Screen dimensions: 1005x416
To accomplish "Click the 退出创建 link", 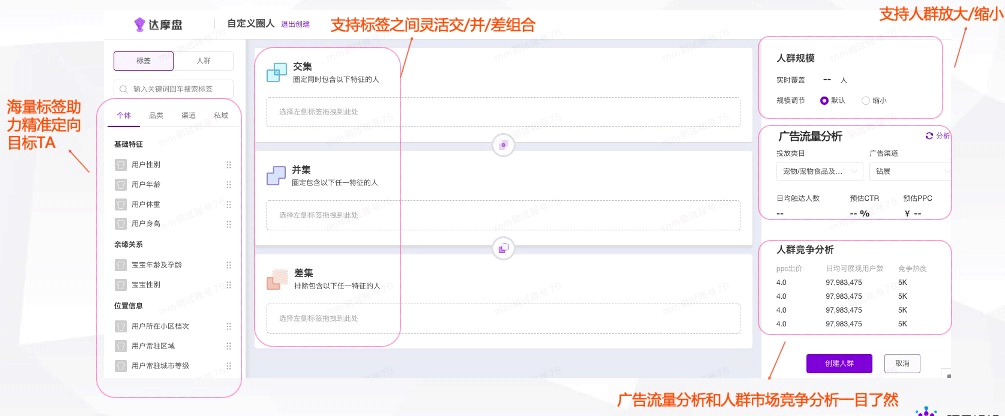I will point(295,23).
